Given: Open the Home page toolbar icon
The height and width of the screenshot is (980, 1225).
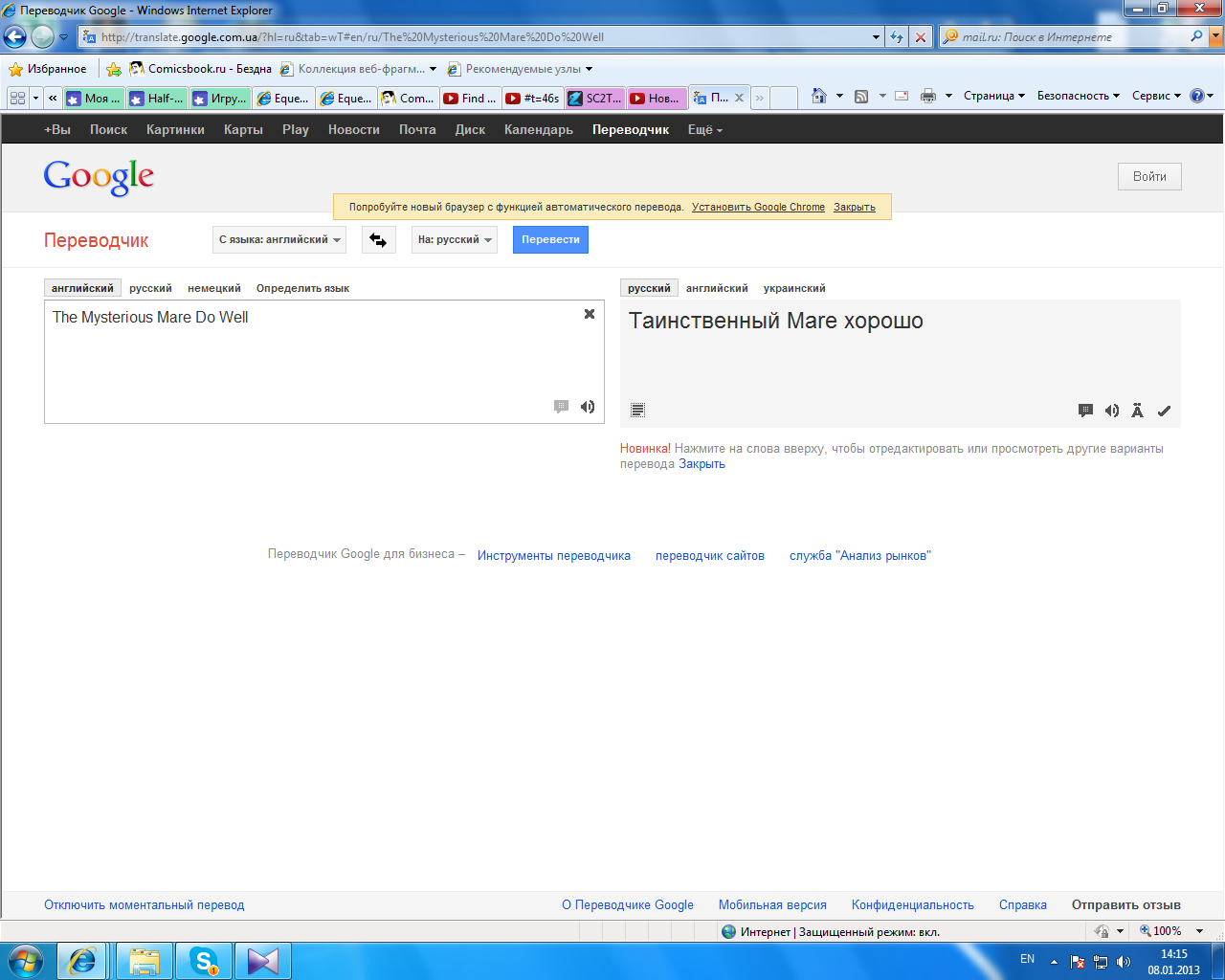Looking at the screenshot, I should [x=818, y=96].
